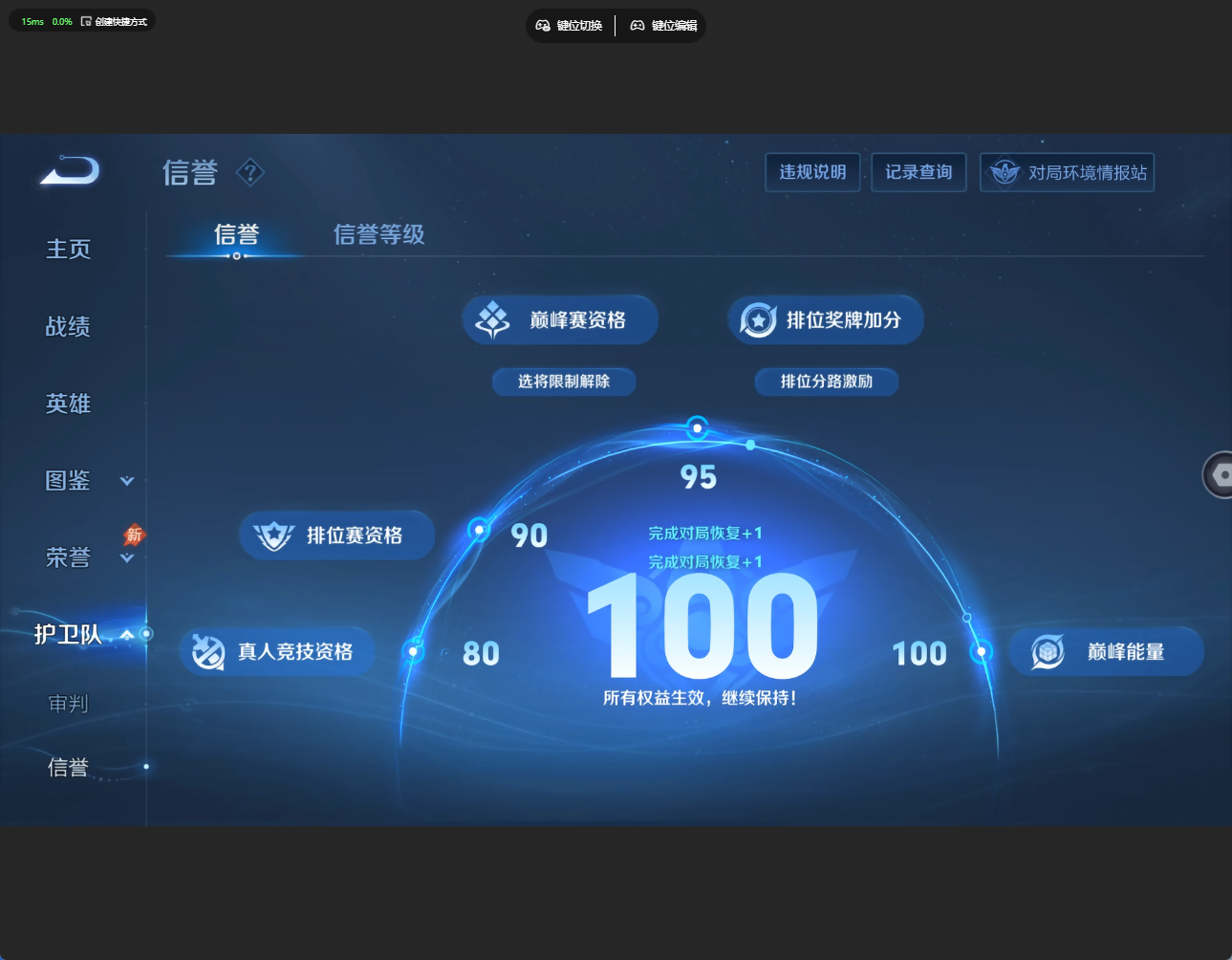Image resolution: width=1232 pixels, height=960 pixels.
Task: Click the 100 marker node on the arc
Action: (981, 652)
